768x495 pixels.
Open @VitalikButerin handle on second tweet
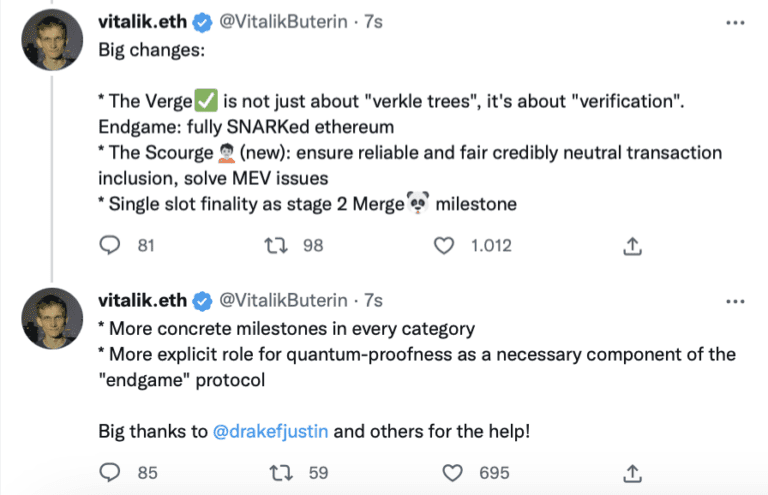283,300
